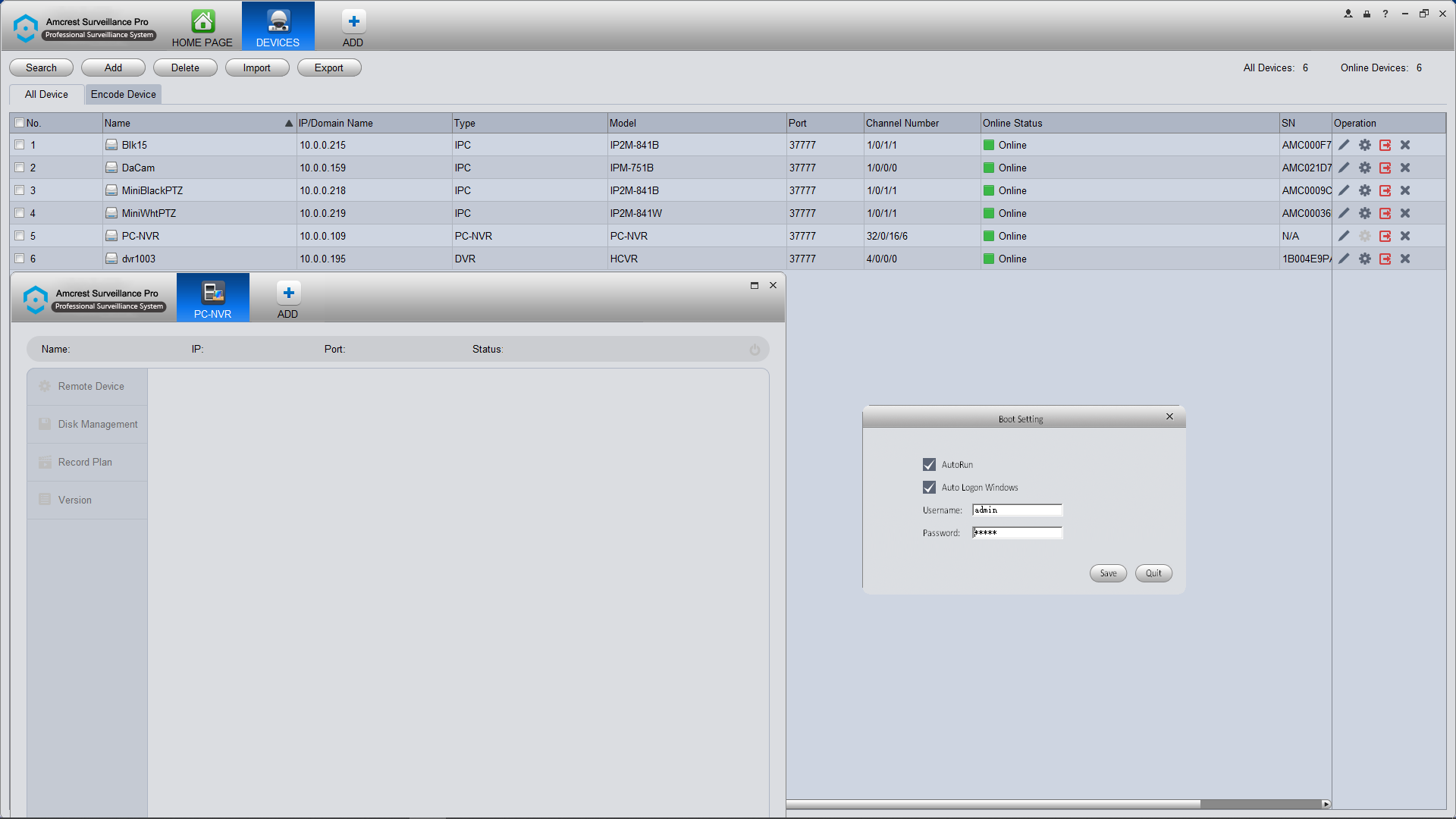
Task: Open Record Plan in PC-NVR sidebar
Action: [87, 463]
